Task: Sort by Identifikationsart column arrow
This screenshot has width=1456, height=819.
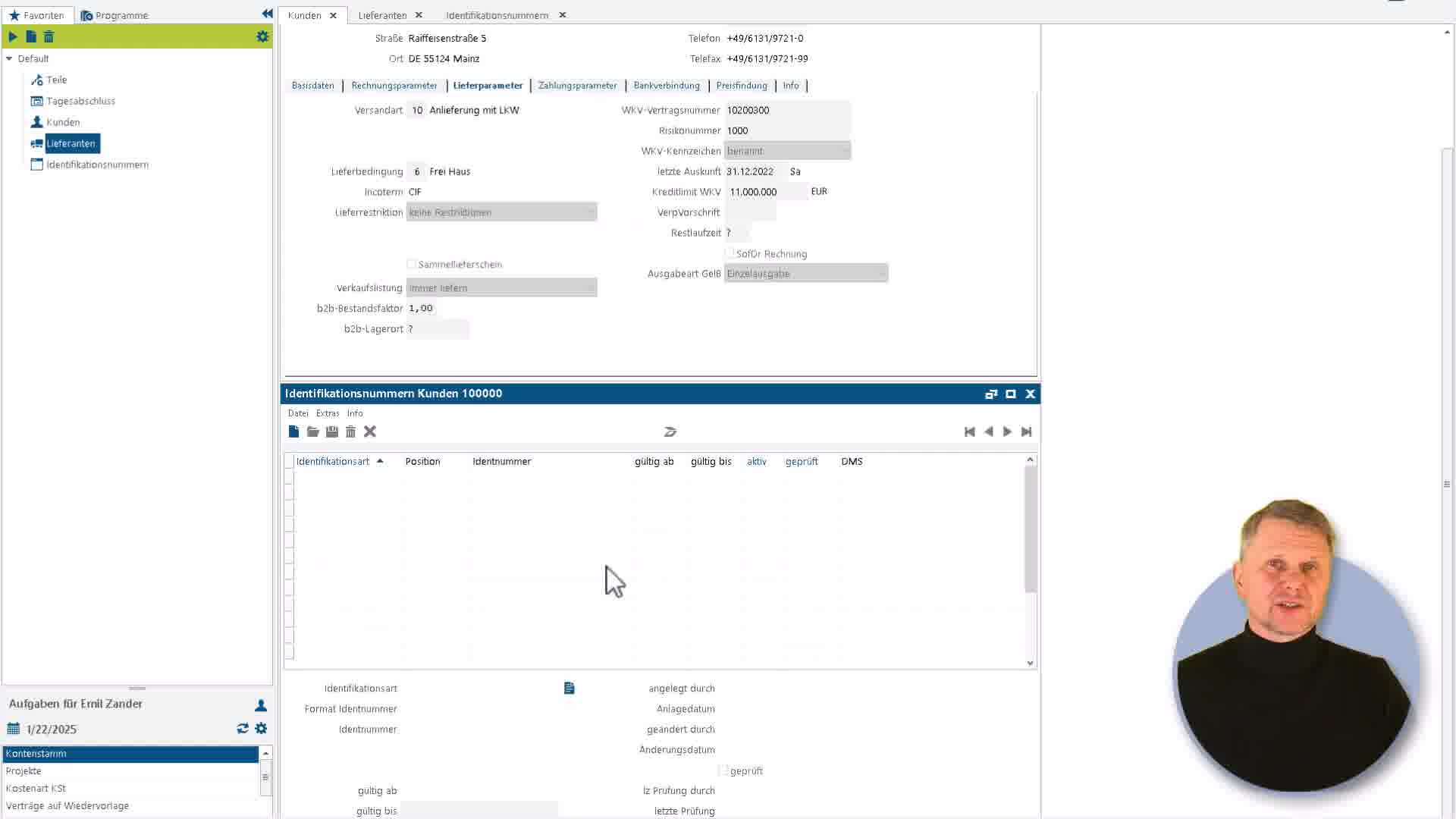Action: coord(380,461)
